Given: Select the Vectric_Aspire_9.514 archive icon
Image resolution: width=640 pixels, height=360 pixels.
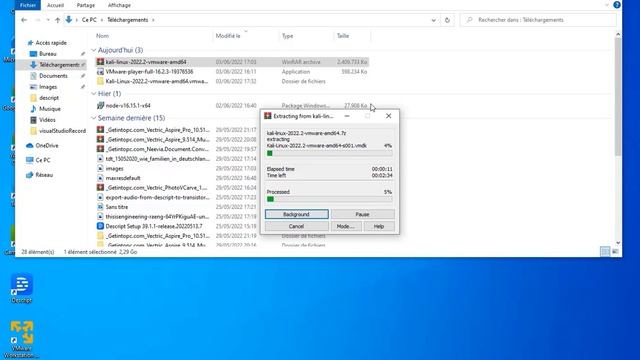Looking at the screenshot, I should tap(100, 139).
